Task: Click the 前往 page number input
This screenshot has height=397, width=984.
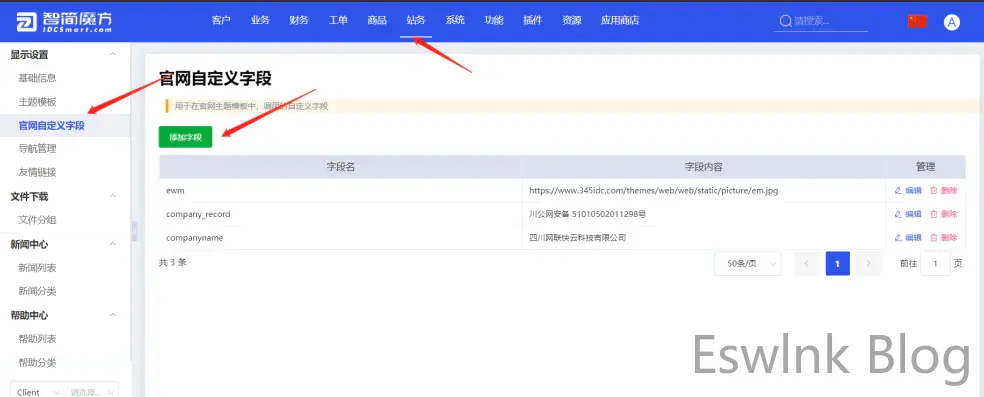Action: [936, 264]
